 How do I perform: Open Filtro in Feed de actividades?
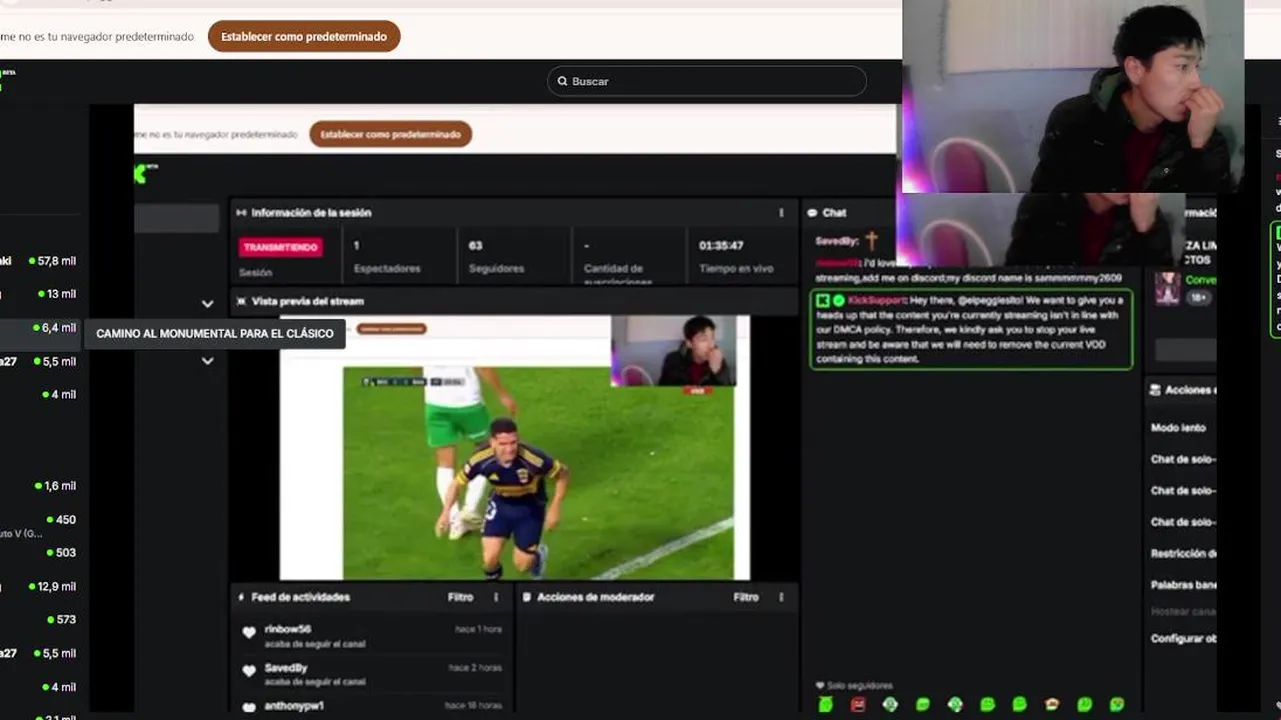[460, 597]
